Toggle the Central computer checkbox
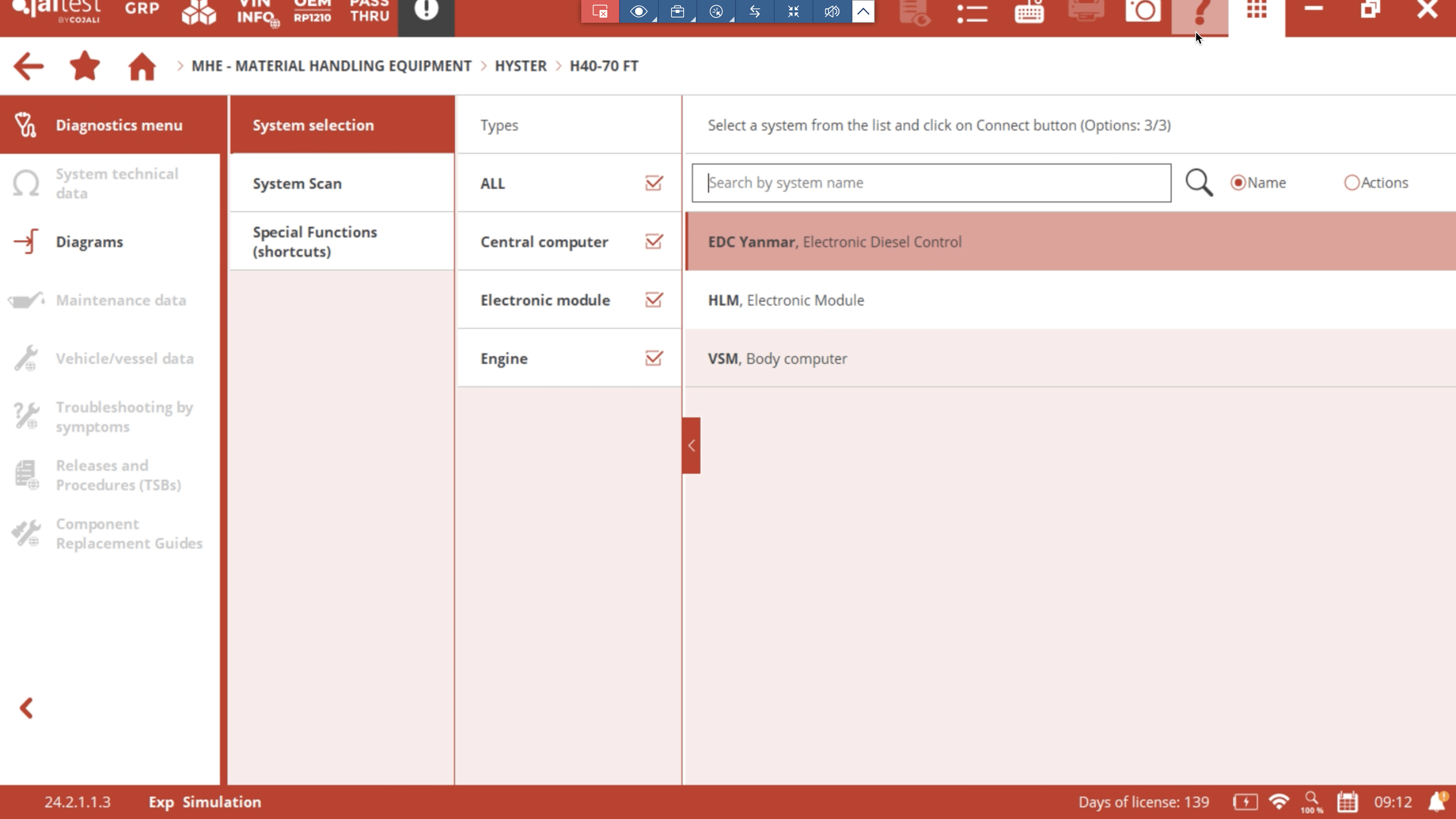 (654, 242)
